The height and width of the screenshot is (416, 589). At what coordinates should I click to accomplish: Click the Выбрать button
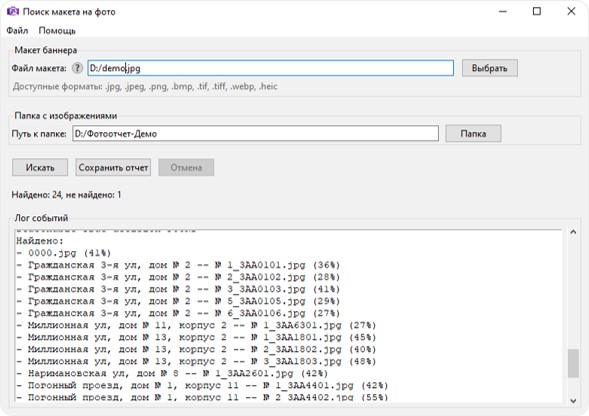tap(489, 68)
